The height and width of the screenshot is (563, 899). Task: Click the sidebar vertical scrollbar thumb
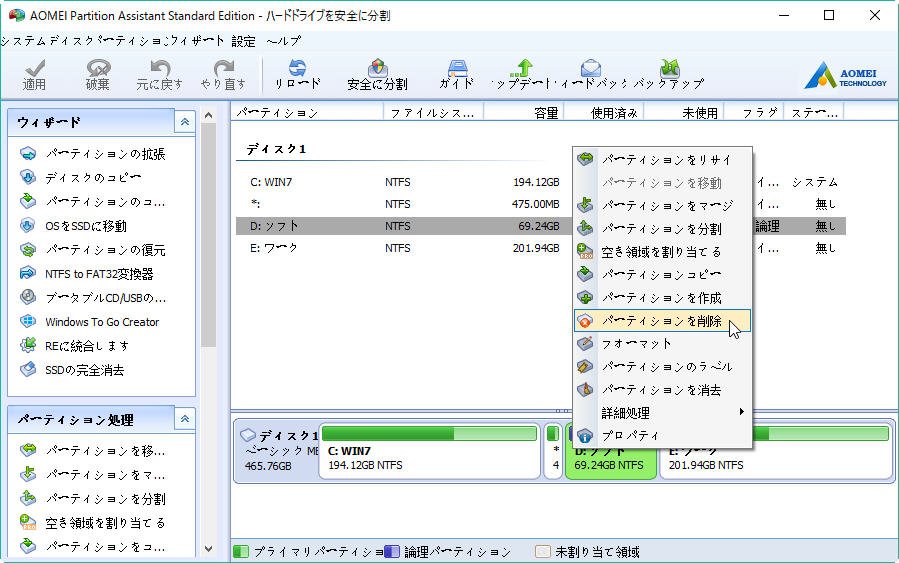click(x=209, y=235)
